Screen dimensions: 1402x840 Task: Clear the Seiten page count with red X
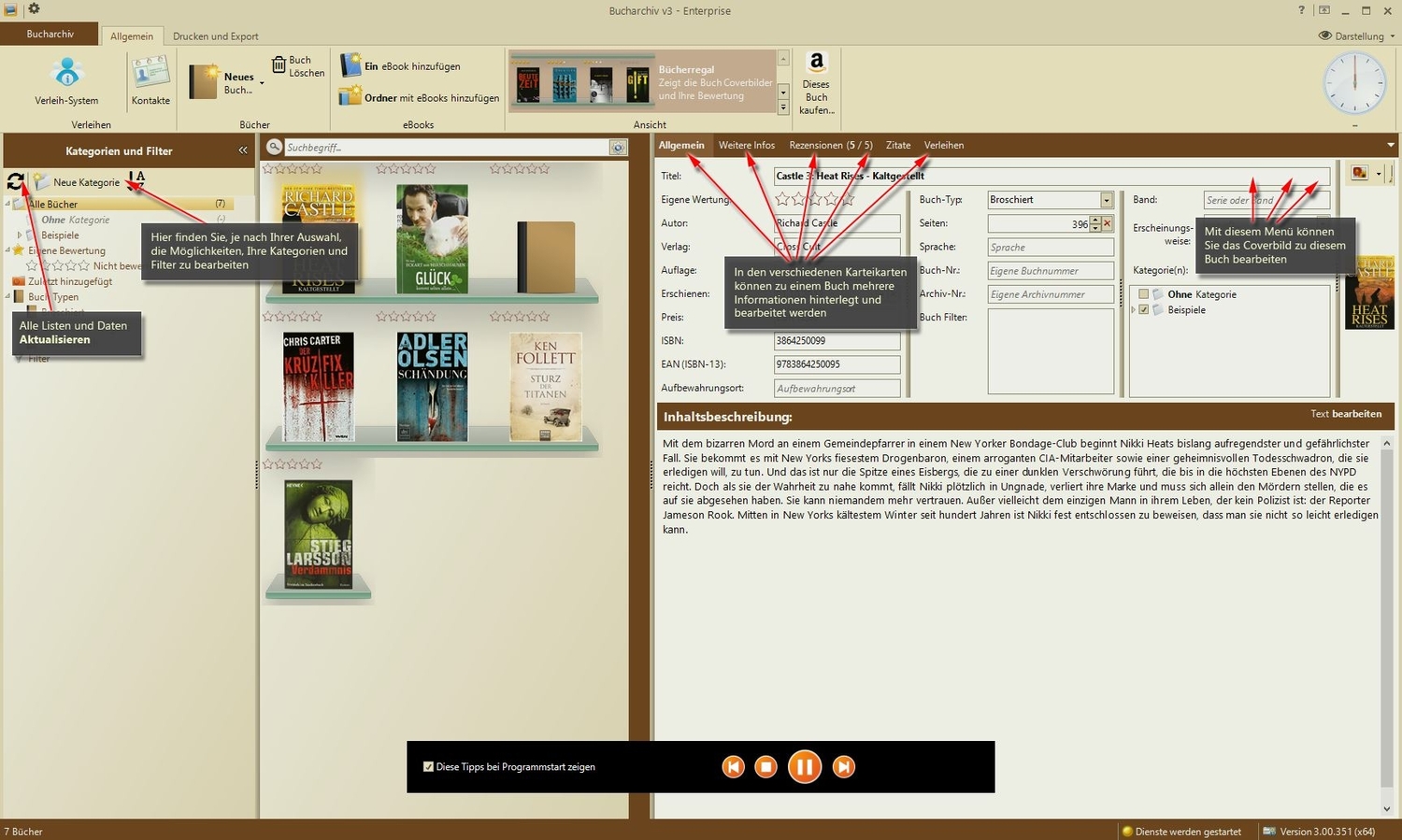point(1107,223)
